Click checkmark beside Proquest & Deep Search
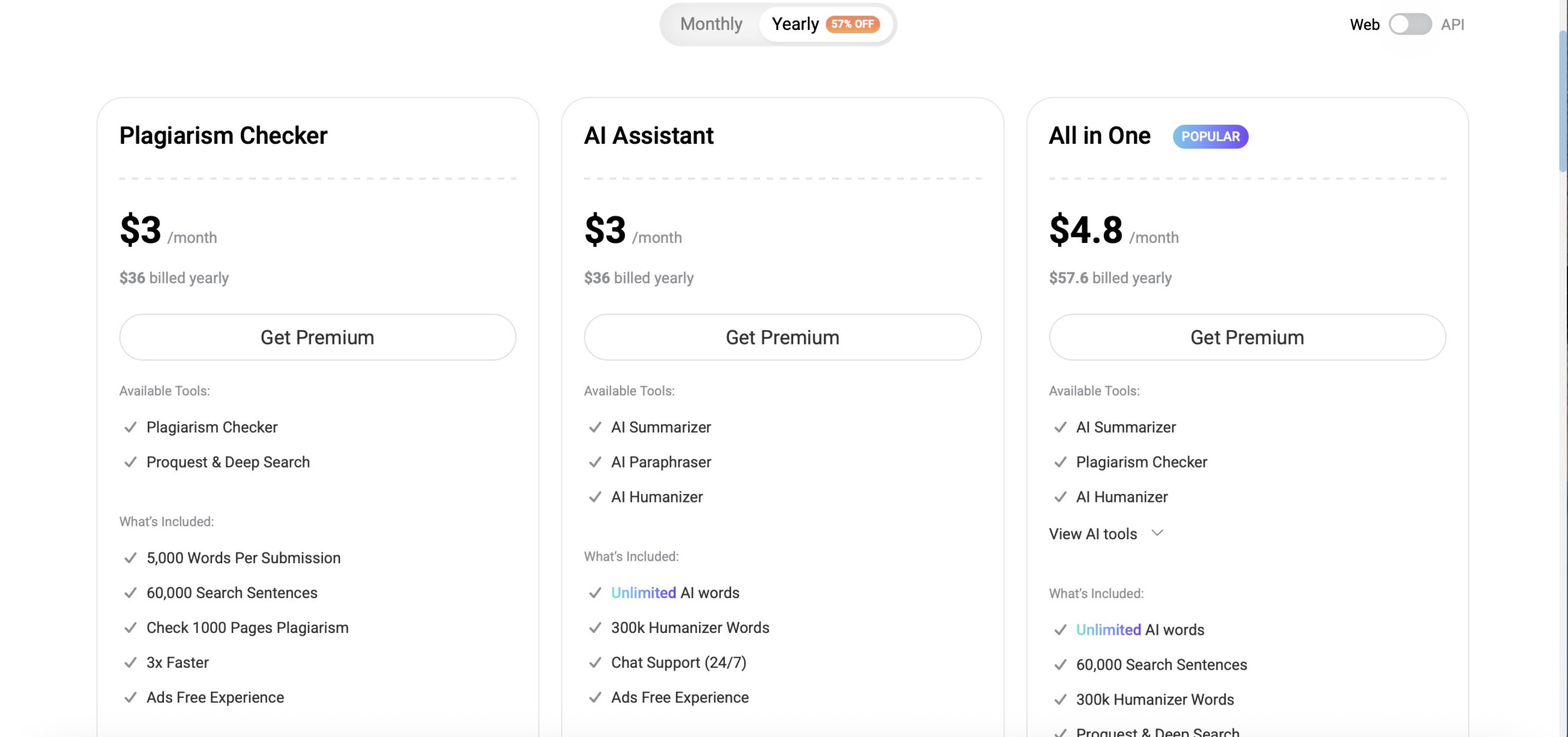 [130, 462]
